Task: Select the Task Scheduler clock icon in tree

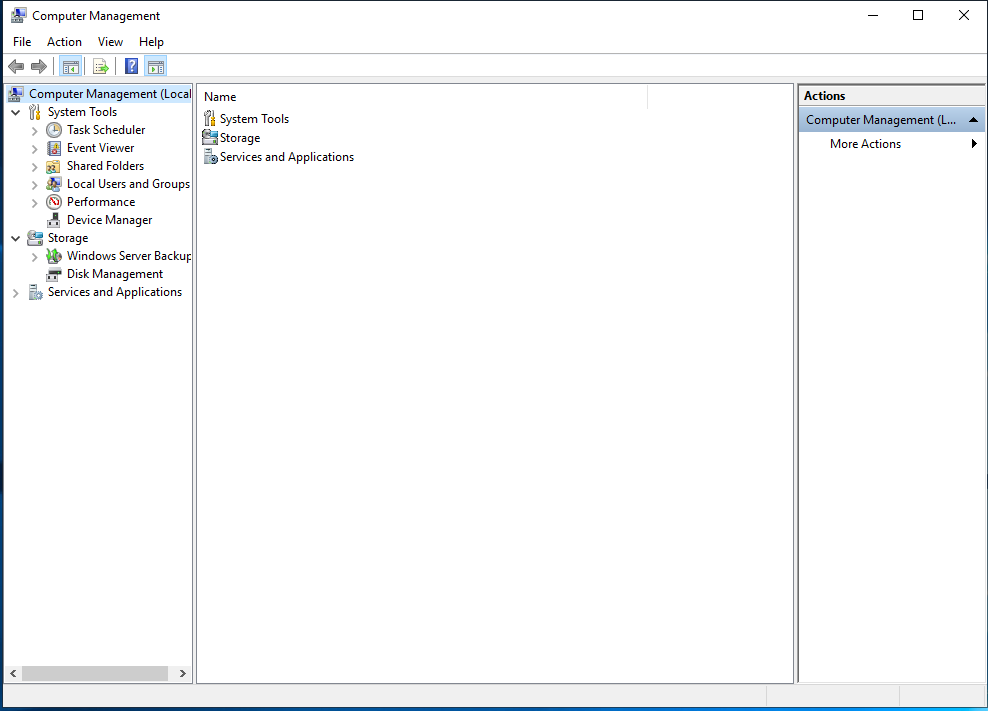Action: click(x=54, y=130)
